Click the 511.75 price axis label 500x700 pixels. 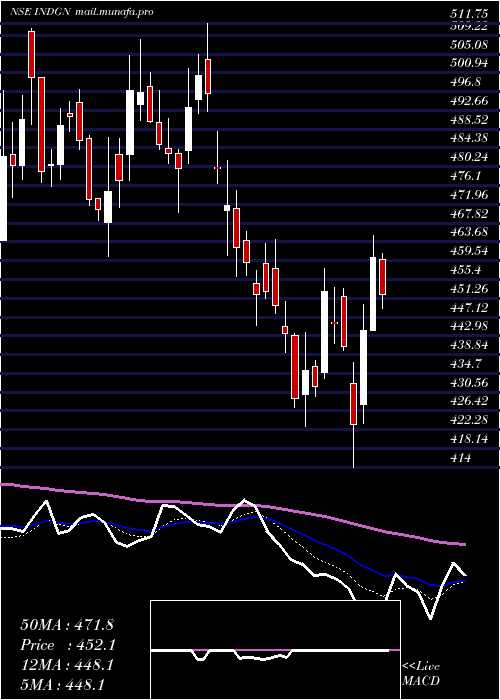coord(468,14)
